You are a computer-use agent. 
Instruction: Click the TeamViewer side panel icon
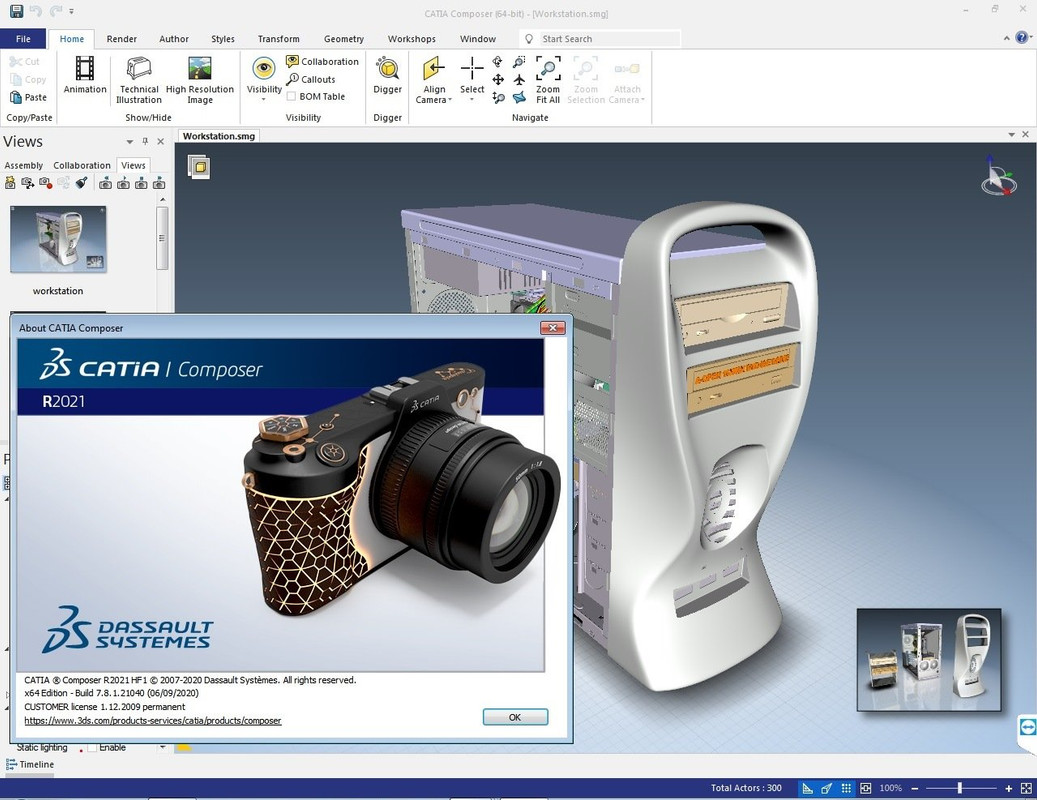click(x=1028, y=727)
